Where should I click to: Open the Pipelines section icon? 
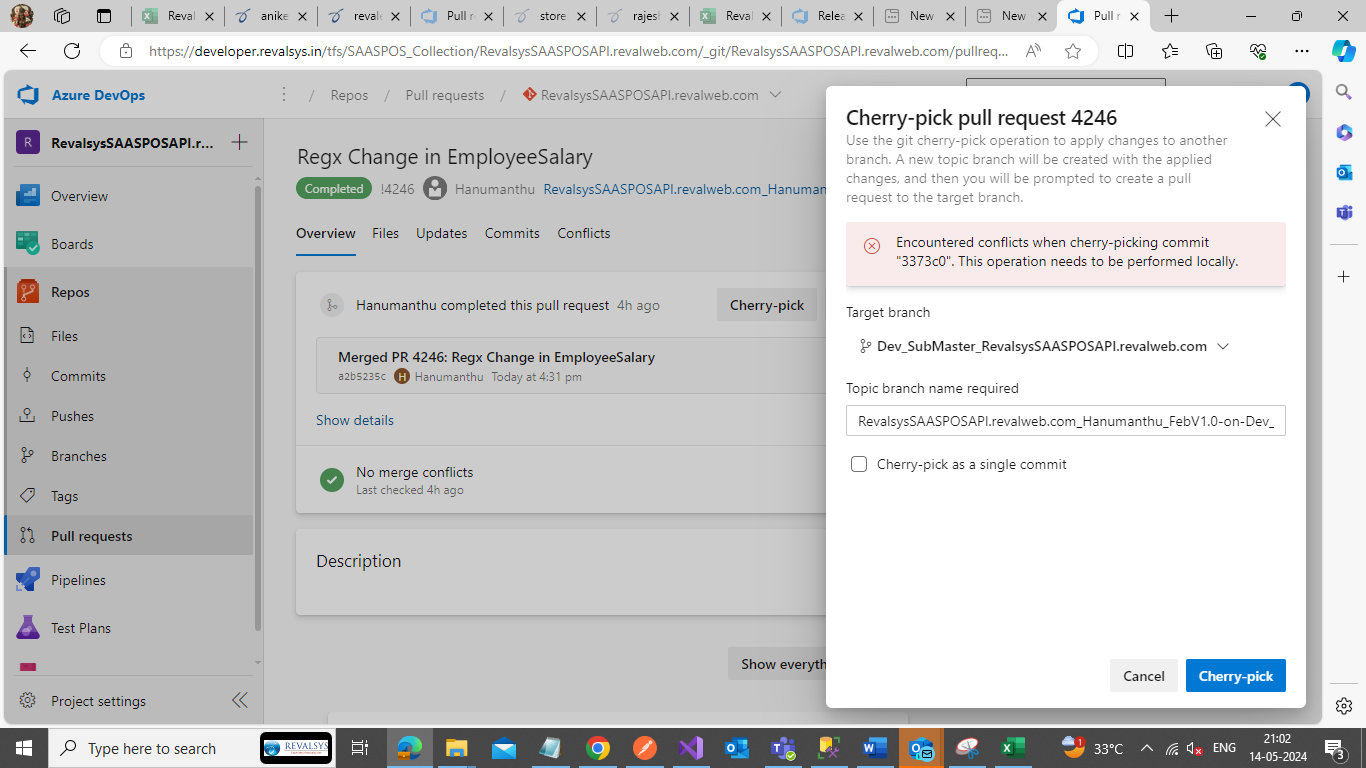click(28, 580)
